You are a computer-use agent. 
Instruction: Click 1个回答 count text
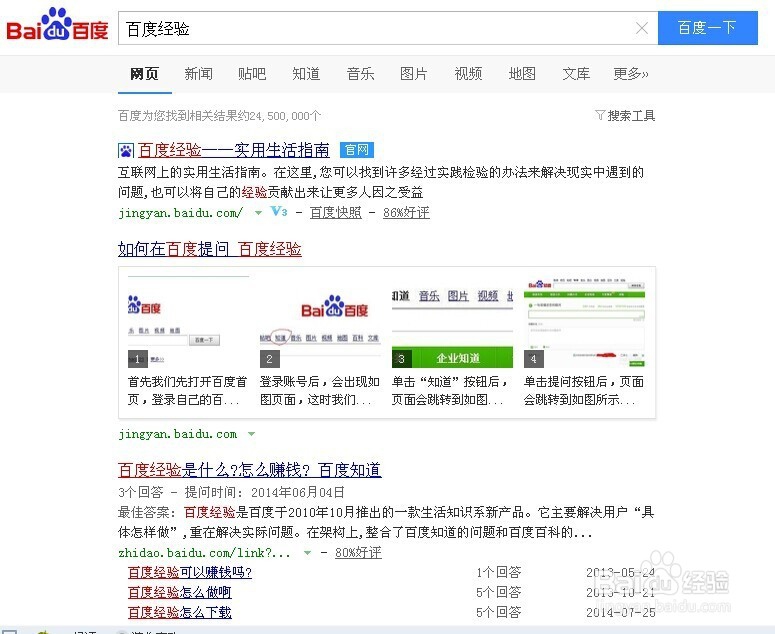[499, 572]
